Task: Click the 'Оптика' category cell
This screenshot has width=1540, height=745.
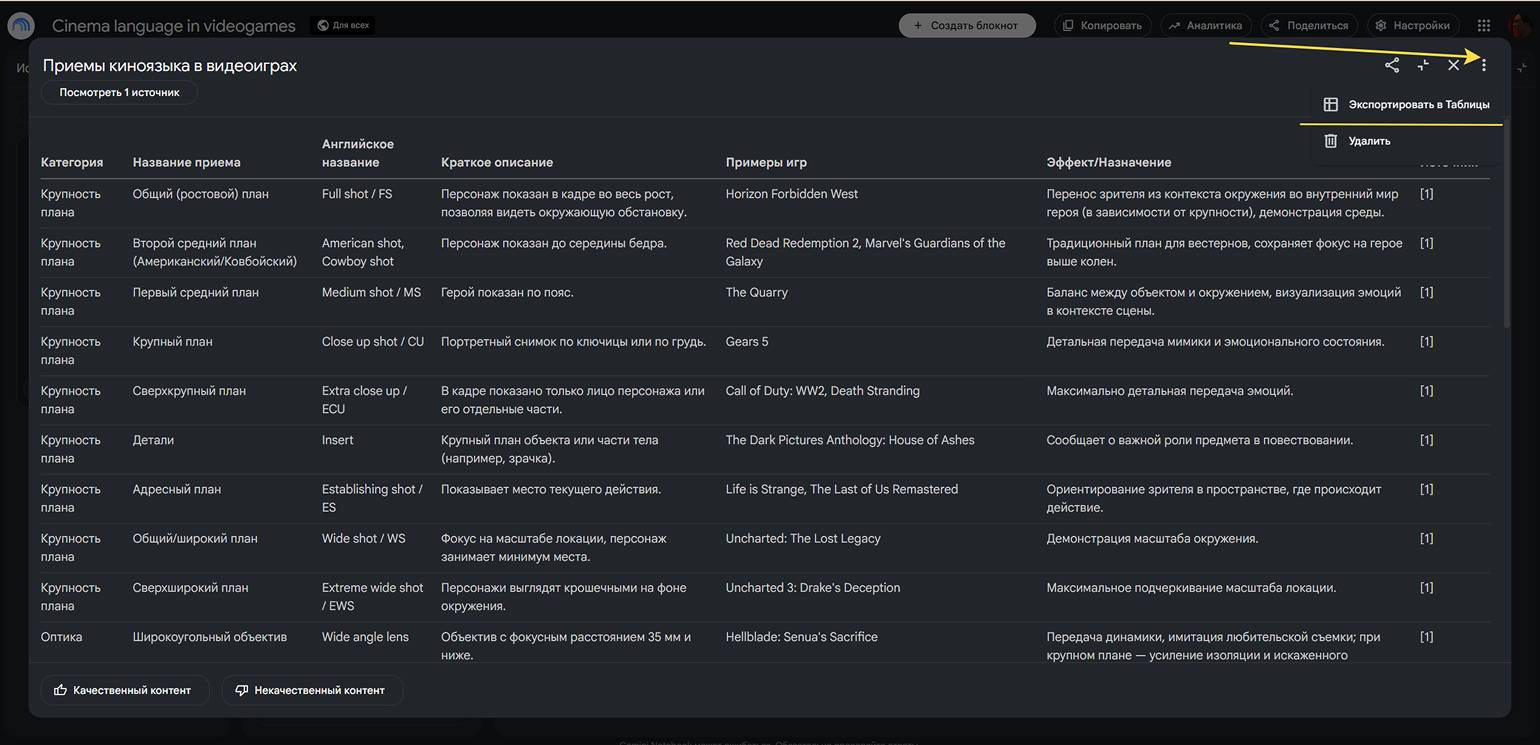Action: click(62, 636)
